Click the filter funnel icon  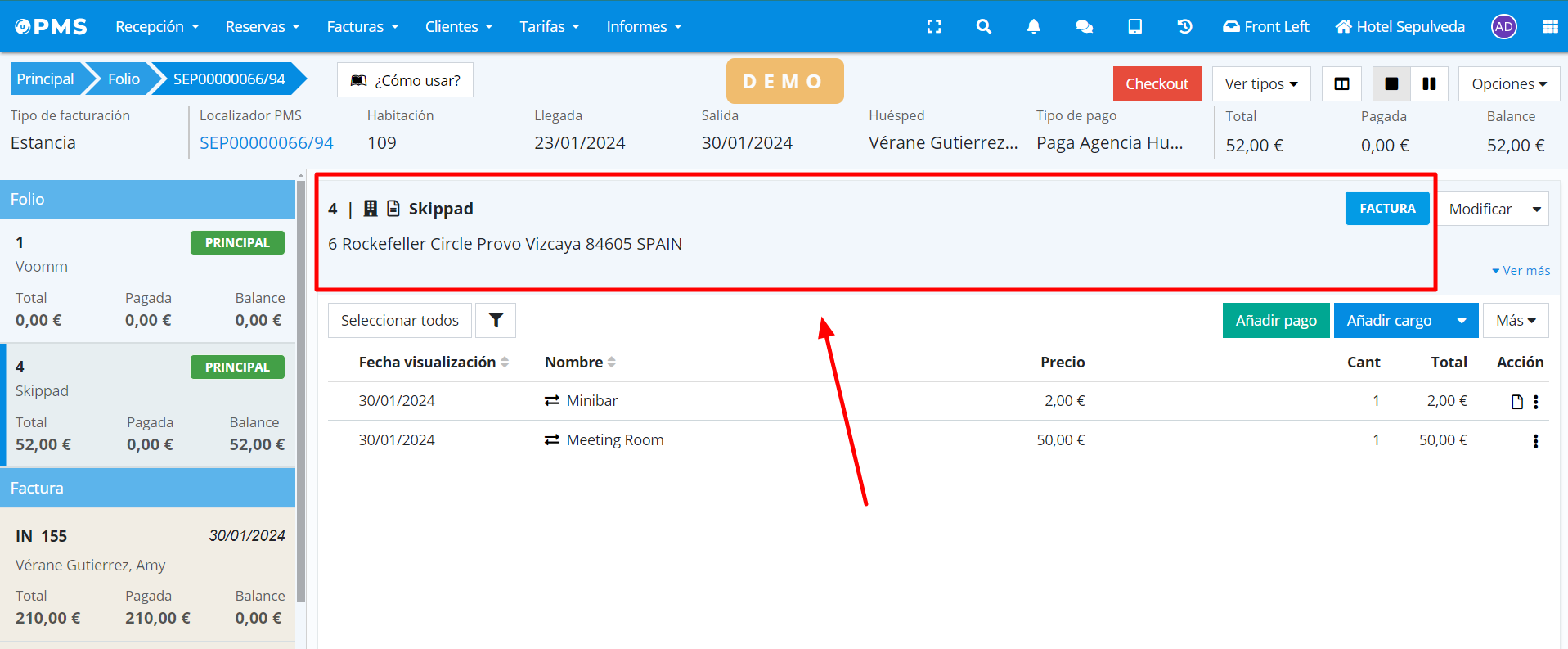496,321
